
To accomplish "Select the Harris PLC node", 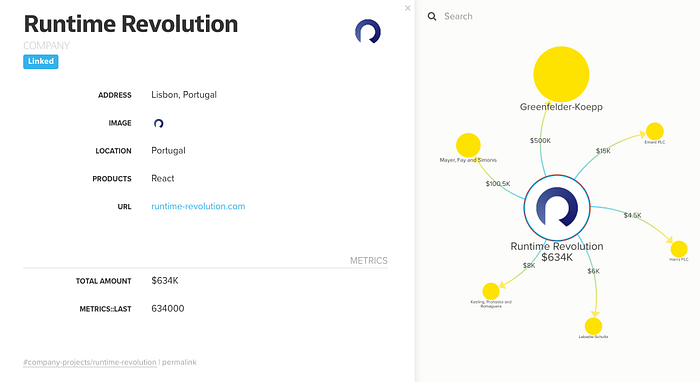I will [x=679, y=249].
